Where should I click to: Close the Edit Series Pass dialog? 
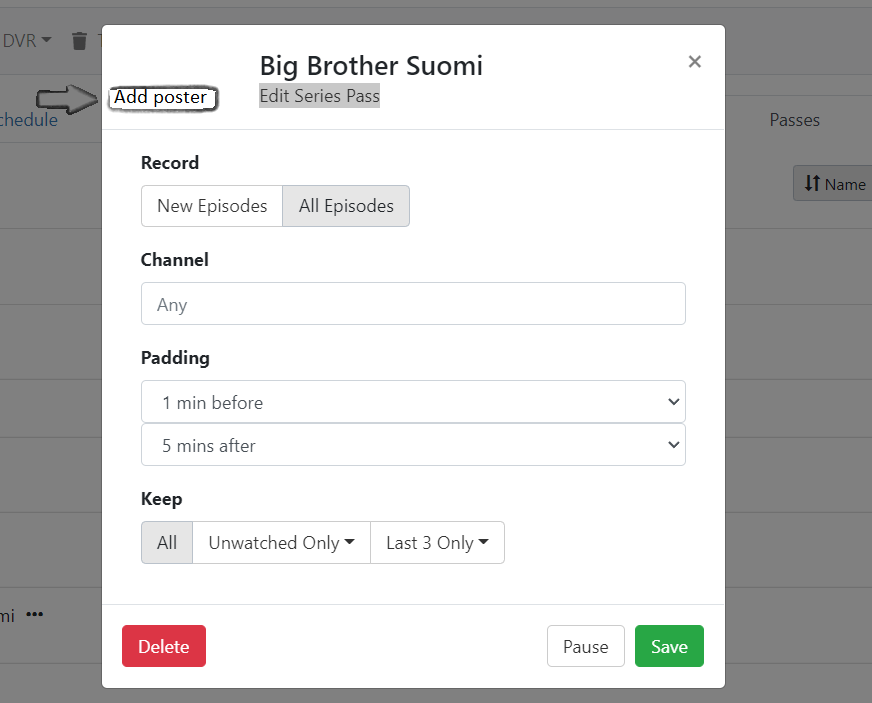[694, 61]
